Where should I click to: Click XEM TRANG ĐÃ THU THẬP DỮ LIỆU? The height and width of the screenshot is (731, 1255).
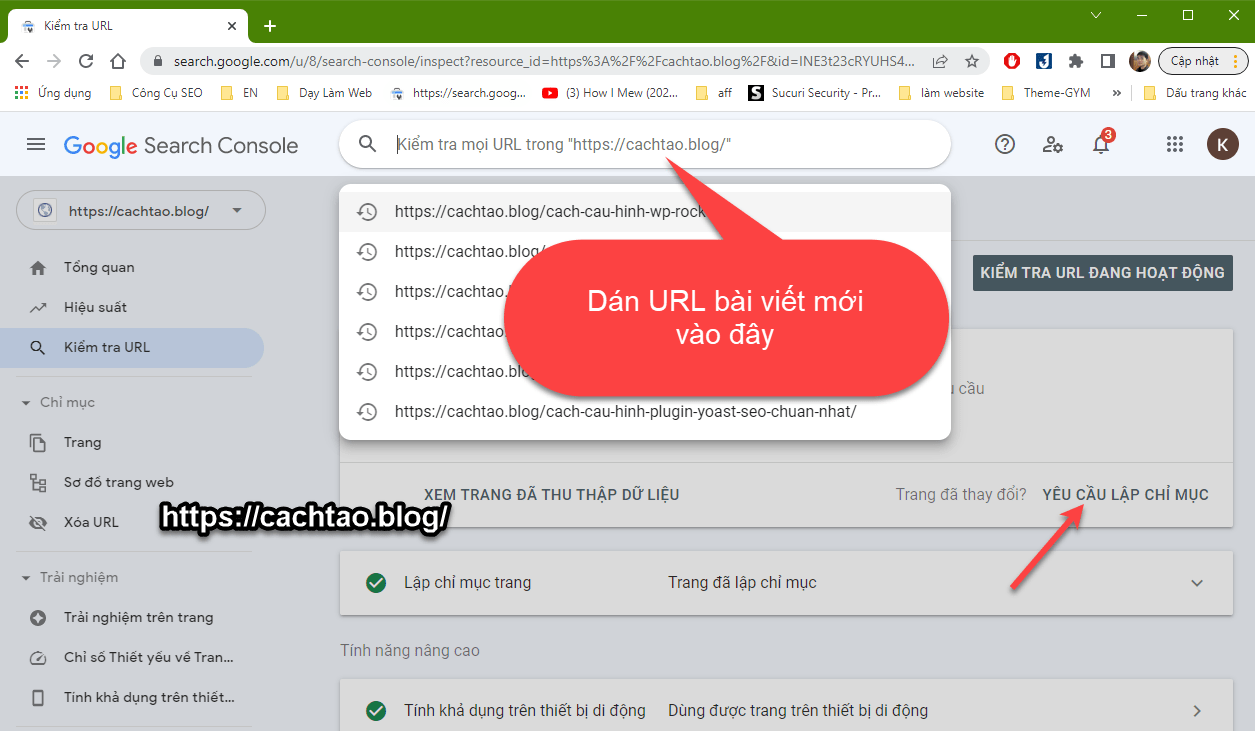click(x=552, y=494)
